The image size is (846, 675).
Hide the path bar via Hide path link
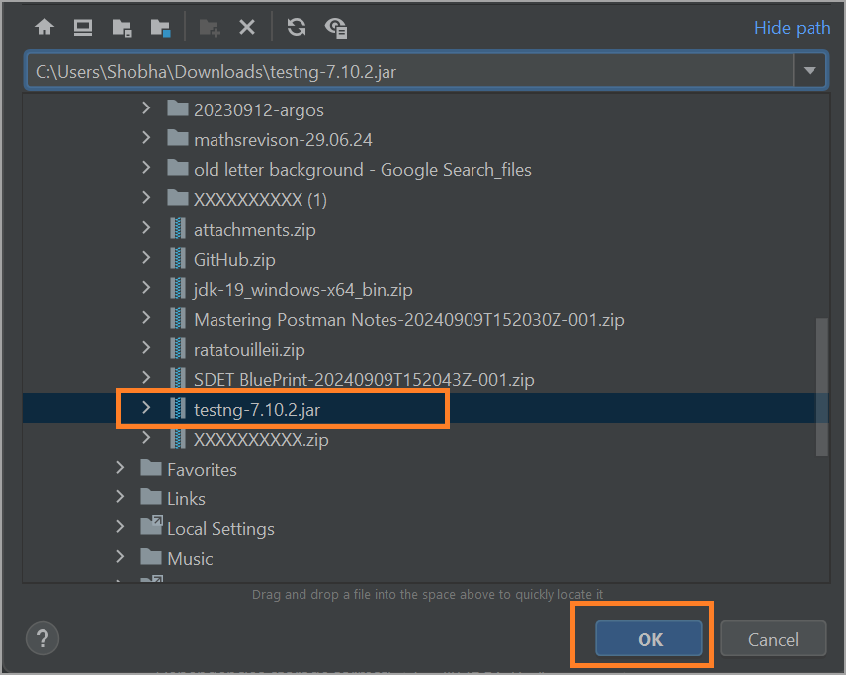(x=792, y=27)
